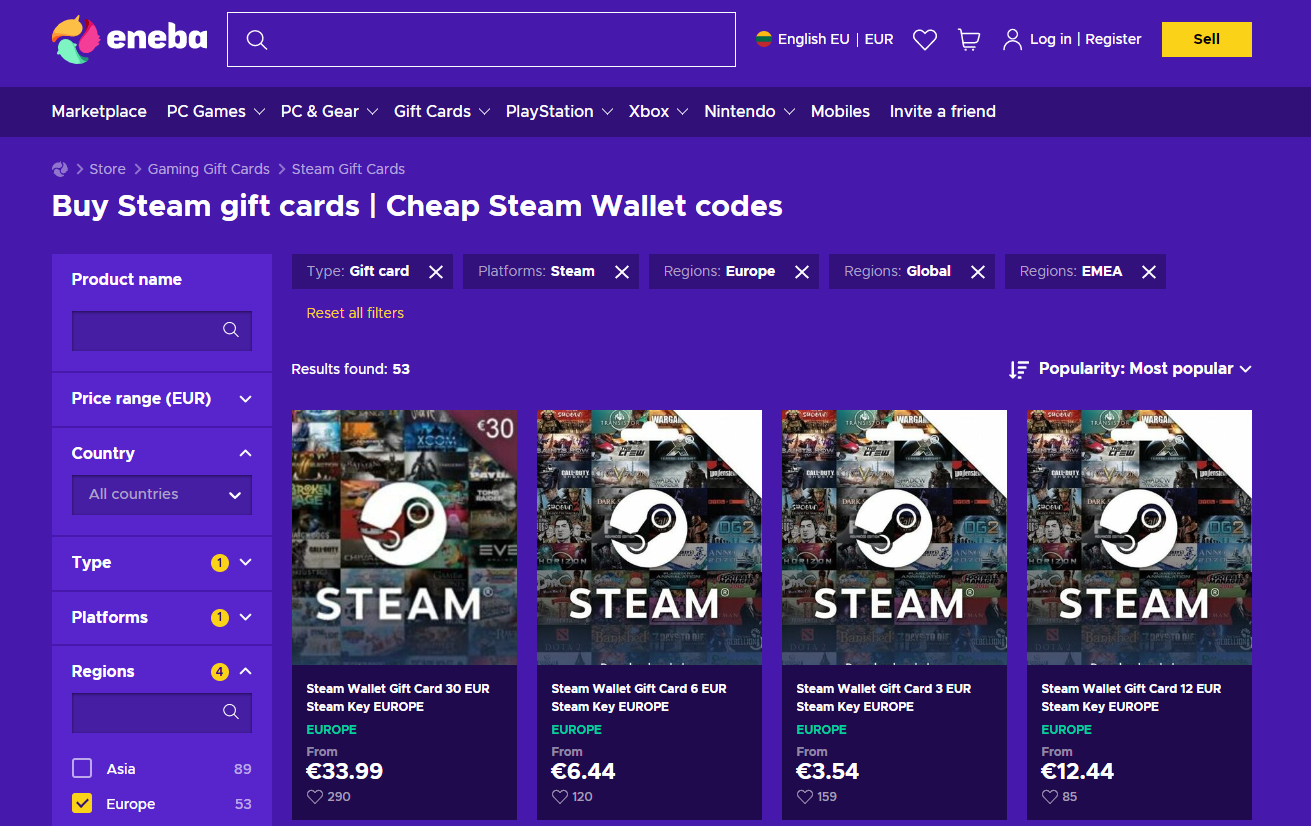The image size is (1311, 826).
Task: Click Reset all filters
Action: tap(355, 313)
